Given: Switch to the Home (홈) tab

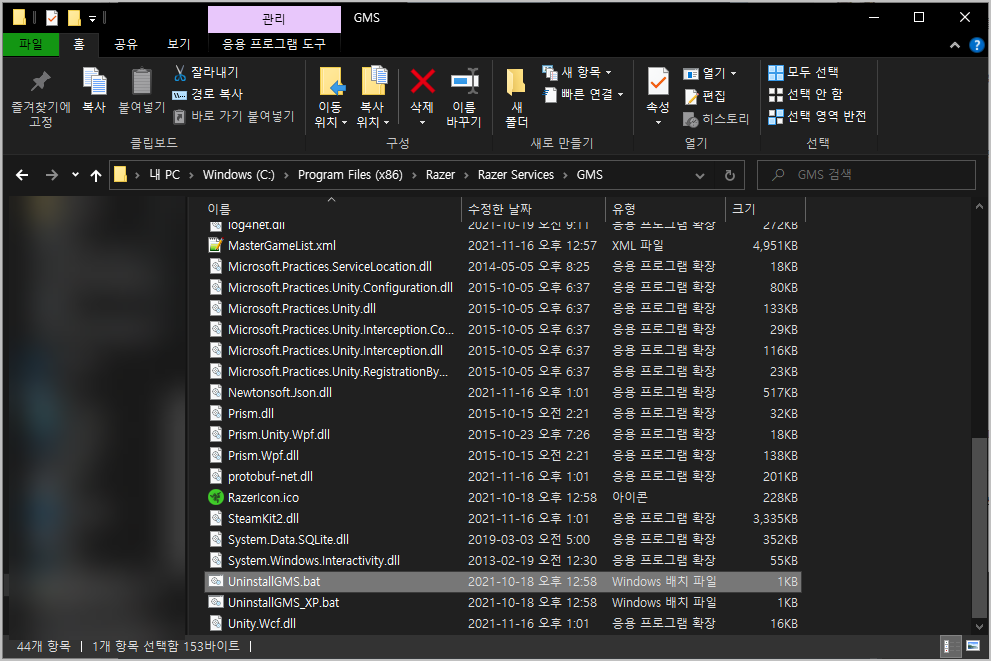Looking at the screenshot, I should tap(79, 44).
